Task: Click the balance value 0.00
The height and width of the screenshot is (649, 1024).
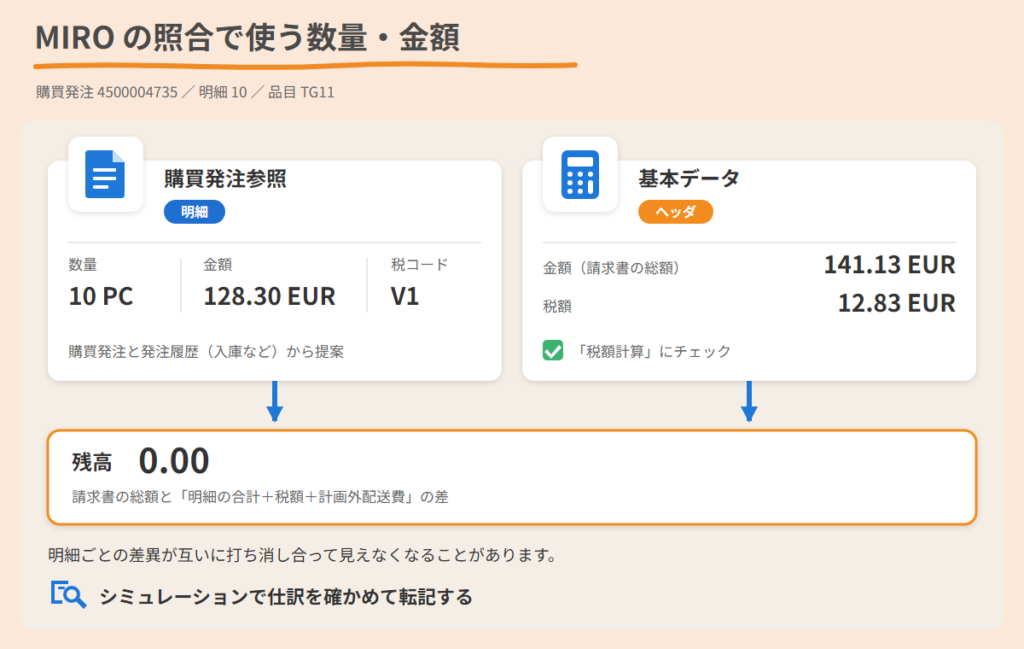Action: point(174,461)
